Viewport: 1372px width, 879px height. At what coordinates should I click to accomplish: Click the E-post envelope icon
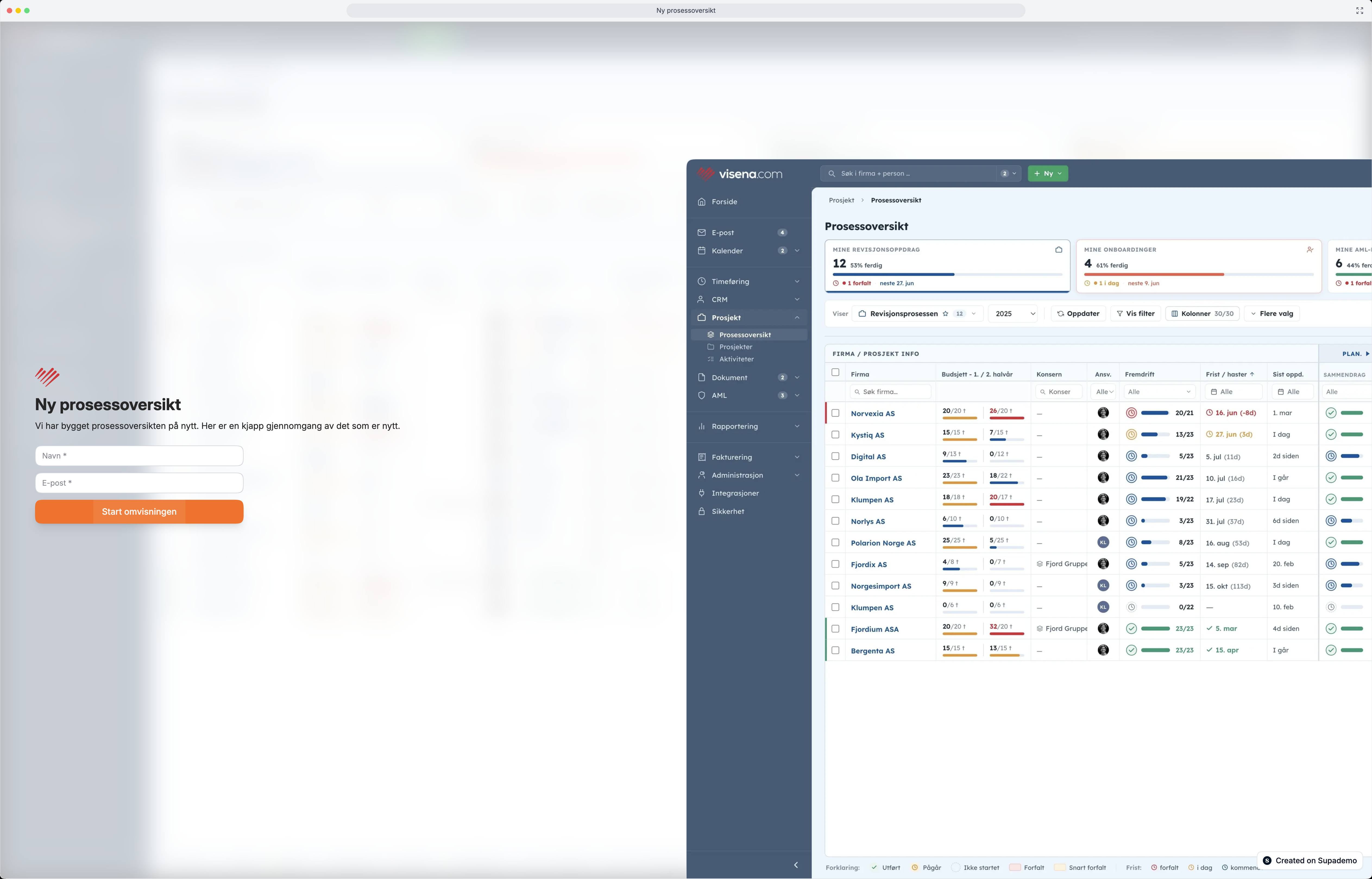coord(701,232)
